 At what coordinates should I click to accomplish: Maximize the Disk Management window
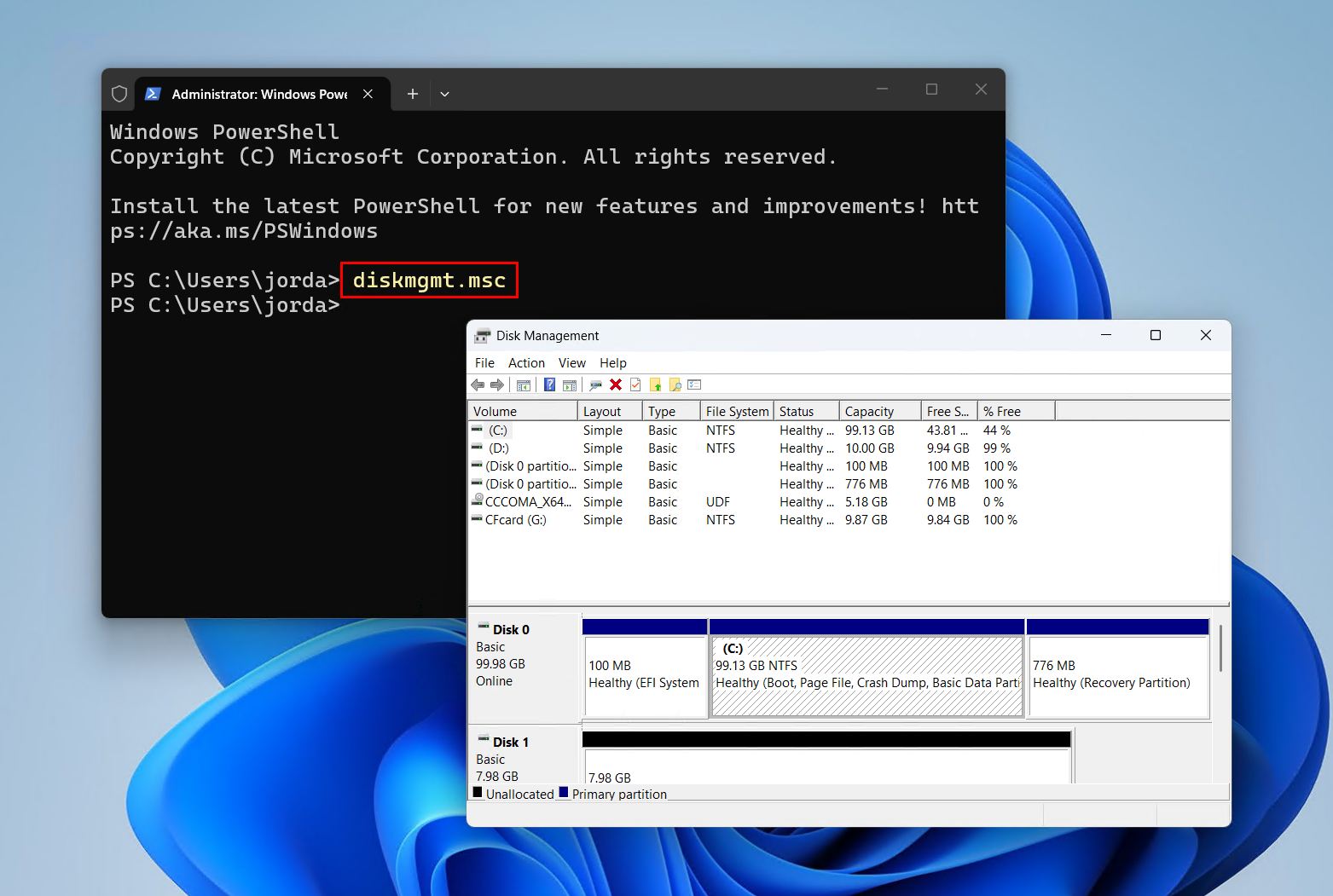1156,335
